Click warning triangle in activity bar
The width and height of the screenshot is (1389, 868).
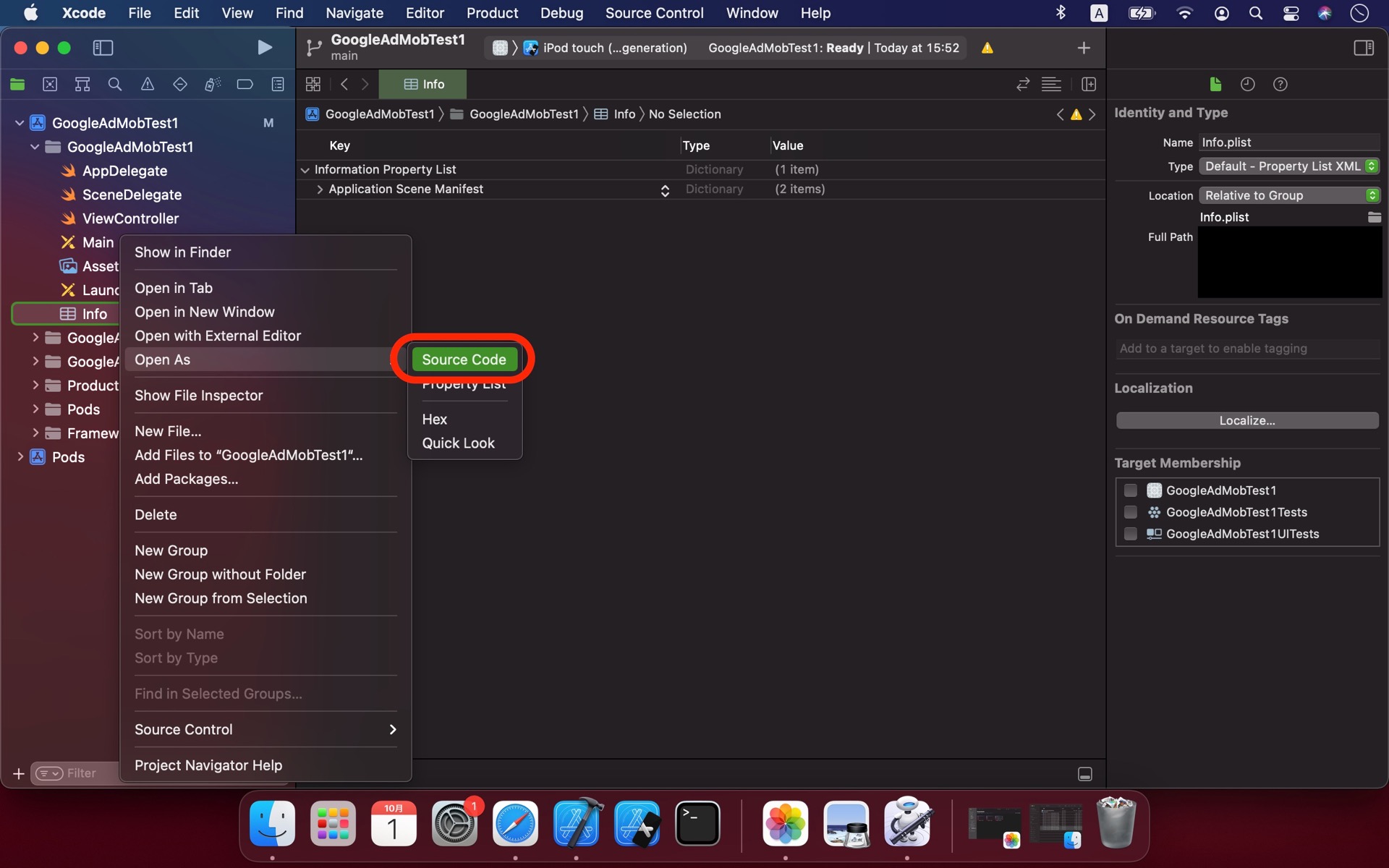click(987, 48)
